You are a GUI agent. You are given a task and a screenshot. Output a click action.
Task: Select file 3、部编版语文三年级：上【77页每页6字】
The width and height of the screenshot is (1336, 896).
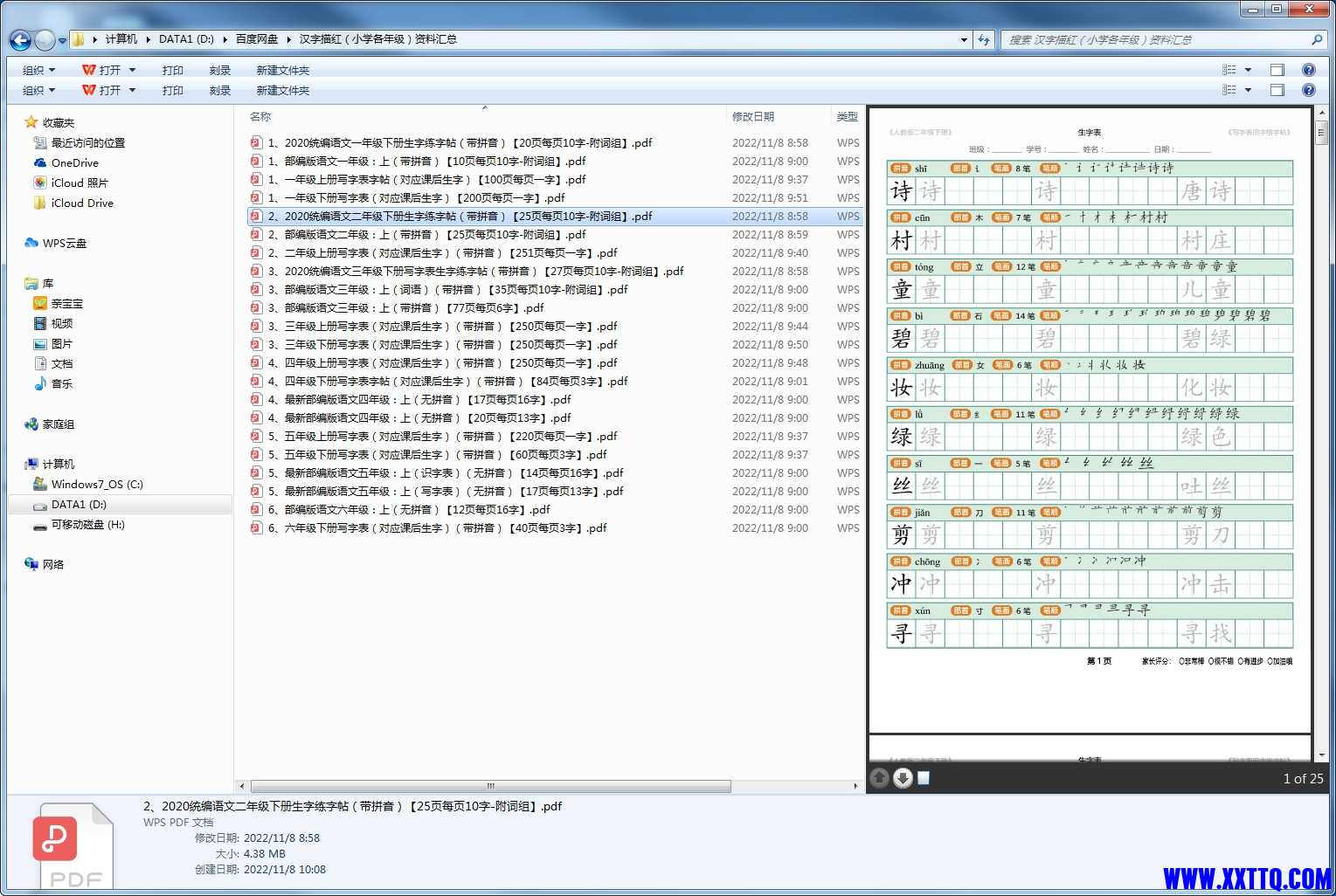[405, 307]
